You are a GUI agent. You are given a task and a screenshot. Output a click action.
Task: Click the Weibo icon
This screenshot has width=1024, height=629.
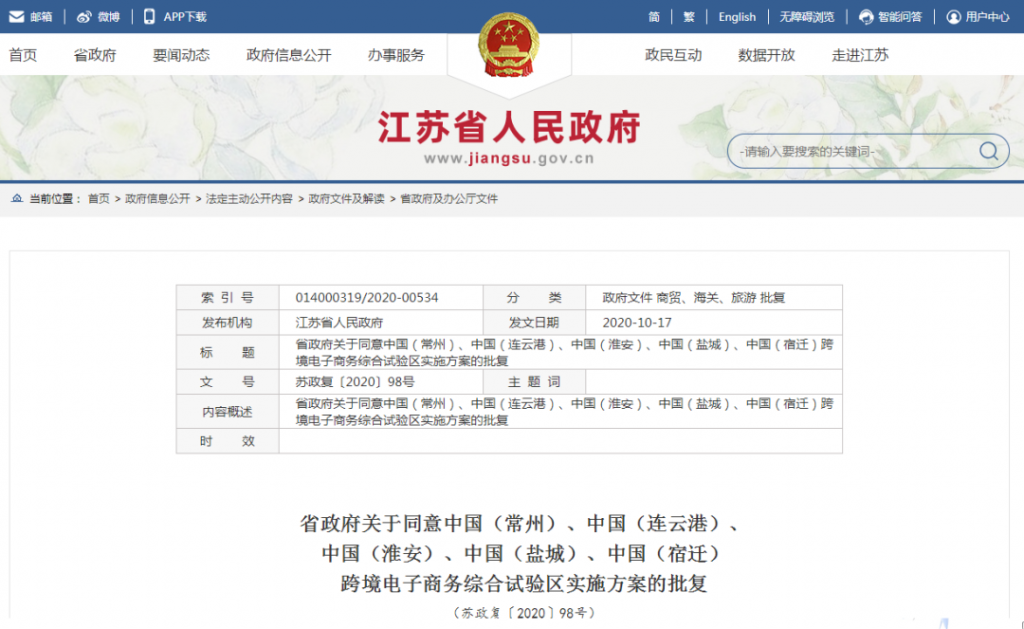84,16
